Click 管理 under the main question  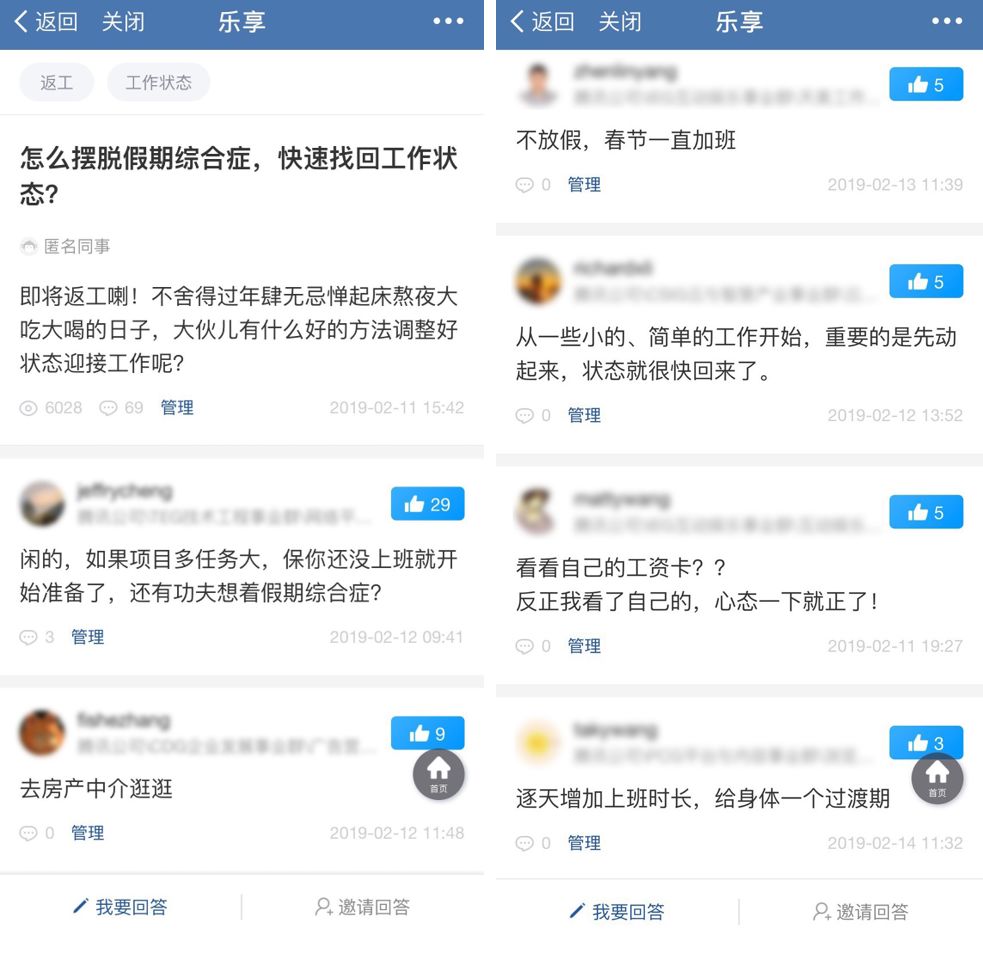(177, 408)
